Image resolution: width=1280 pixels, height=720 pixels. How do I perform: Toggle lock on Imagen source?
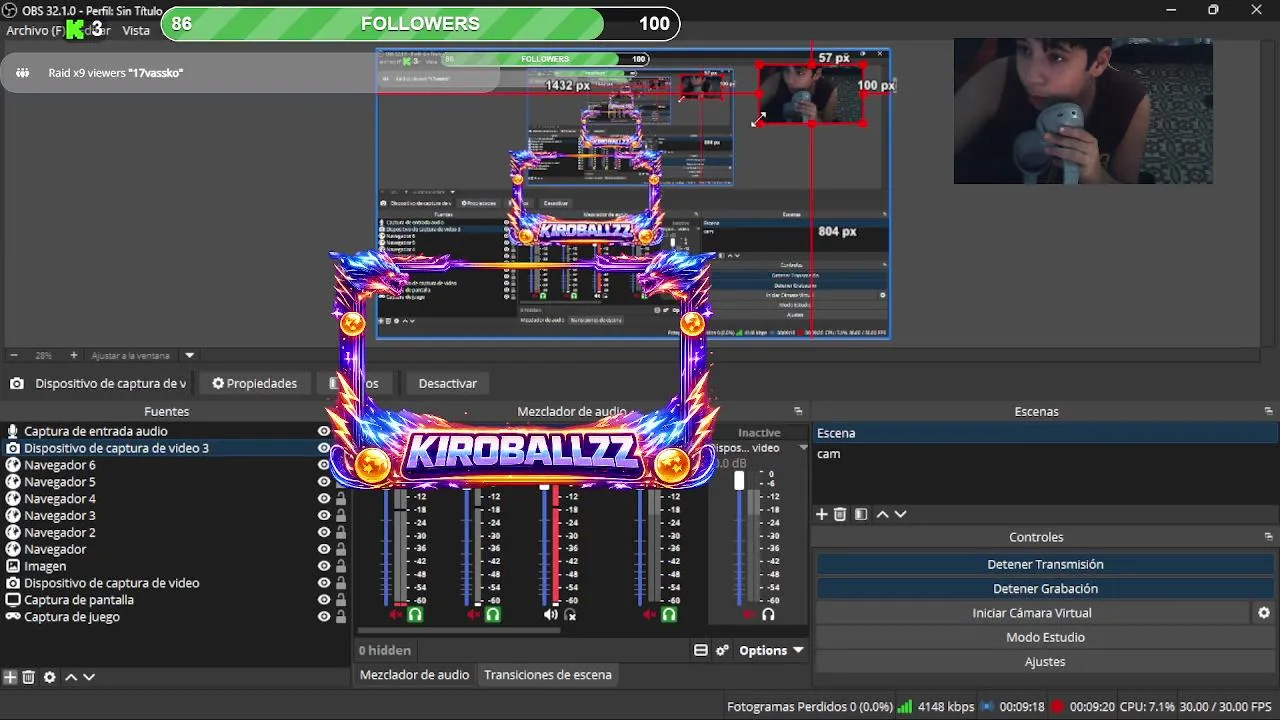point(341,566)
